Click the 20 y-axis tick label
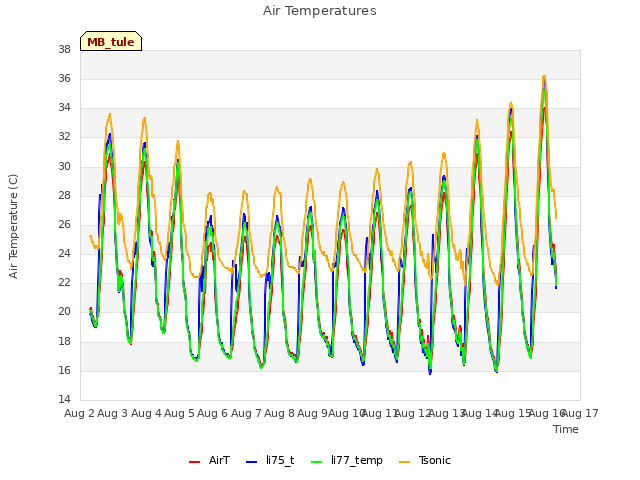Screen dimensions: 640x480 [x=64, y=312]
